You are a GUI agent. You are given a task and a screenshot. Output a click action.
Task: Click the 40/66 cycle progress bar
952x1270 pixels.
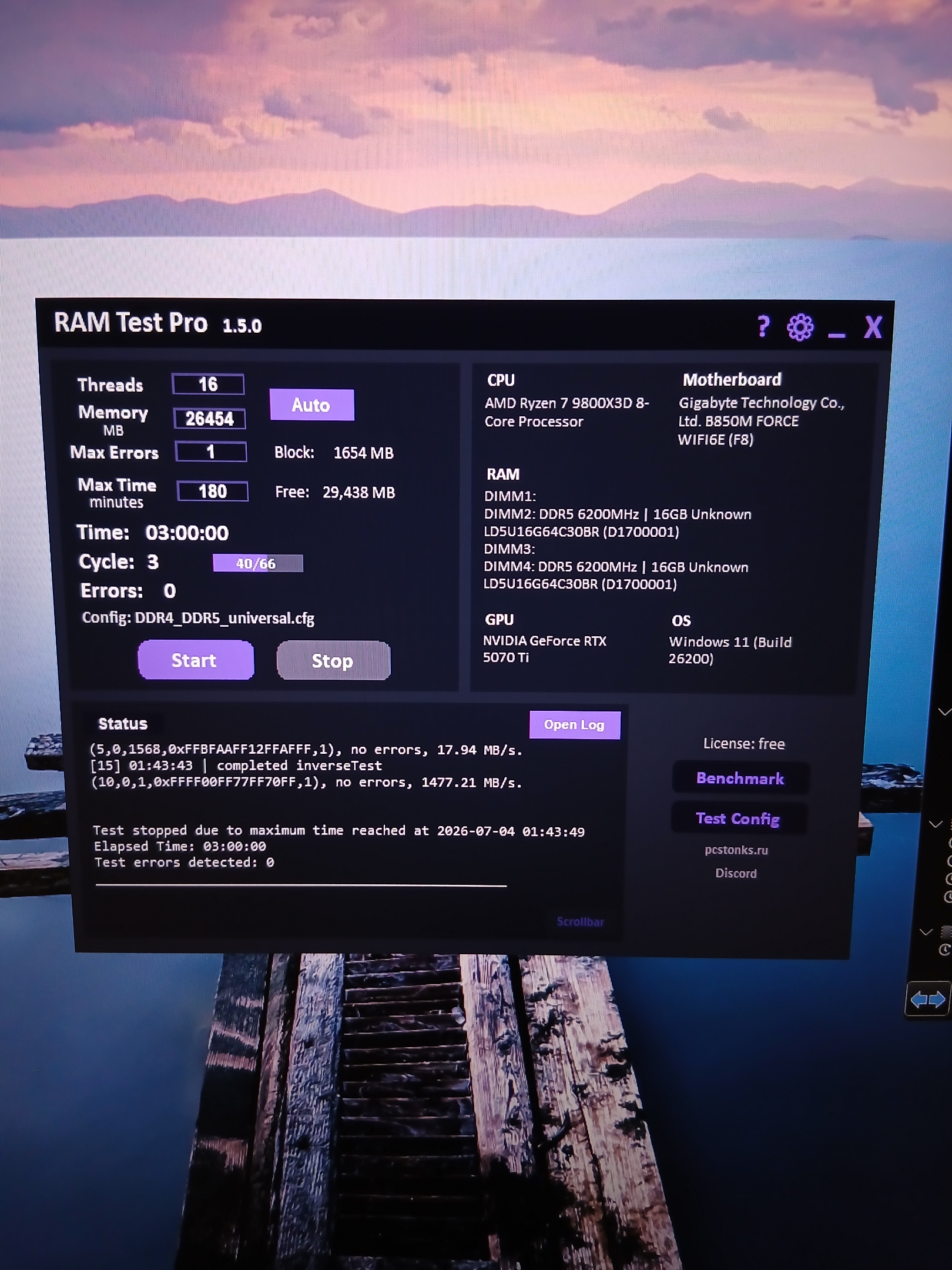pyautogui.click(x=257, y=563)
